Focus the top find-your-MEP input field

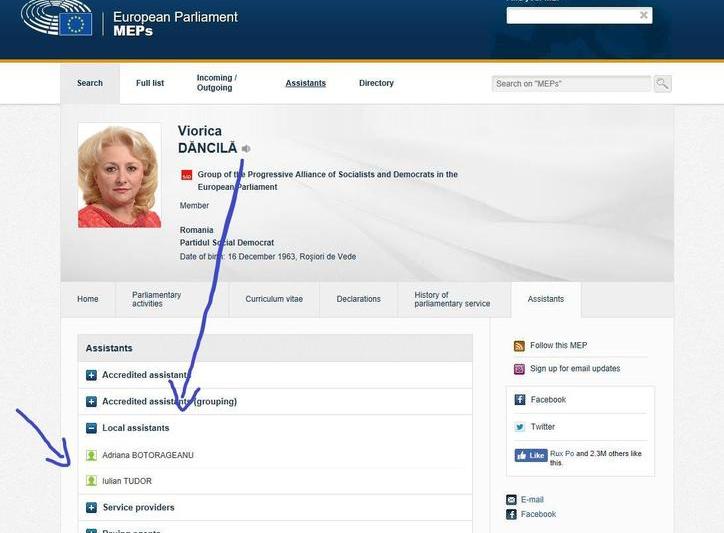click(579, 15)
